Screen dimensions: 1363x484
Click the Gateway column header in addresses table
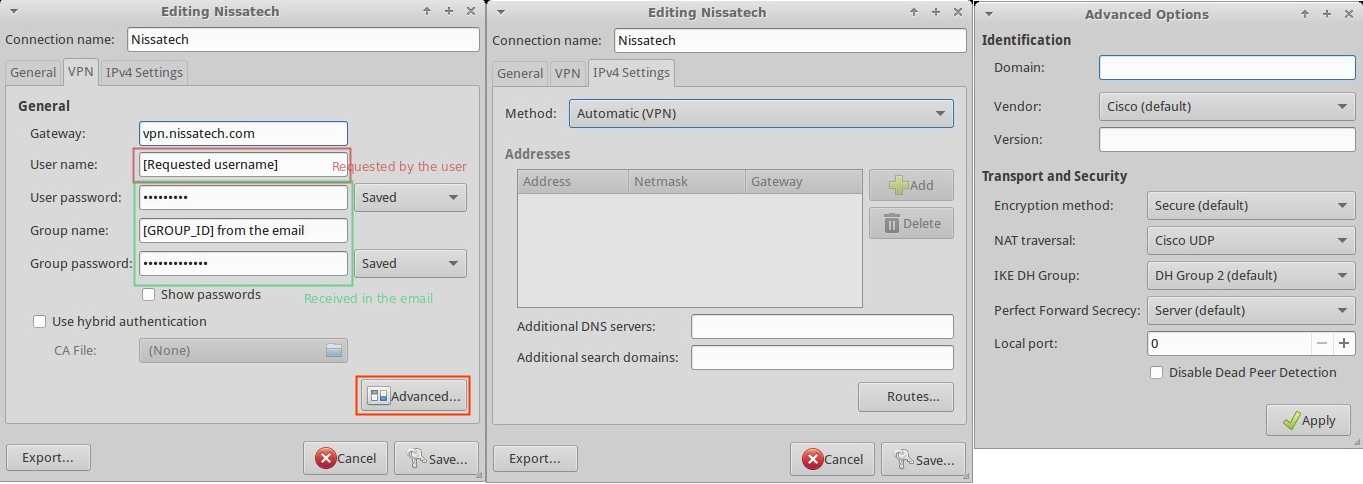803,181
